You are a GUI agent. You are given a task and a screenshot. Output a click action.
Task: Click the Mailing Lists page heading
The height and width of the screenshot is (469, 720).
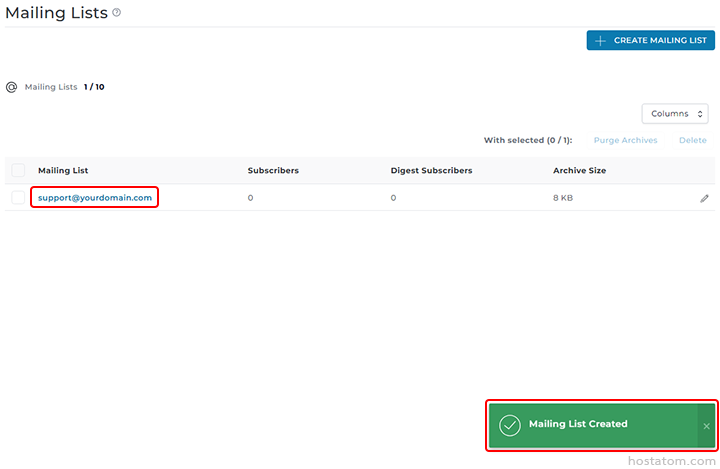56,13
